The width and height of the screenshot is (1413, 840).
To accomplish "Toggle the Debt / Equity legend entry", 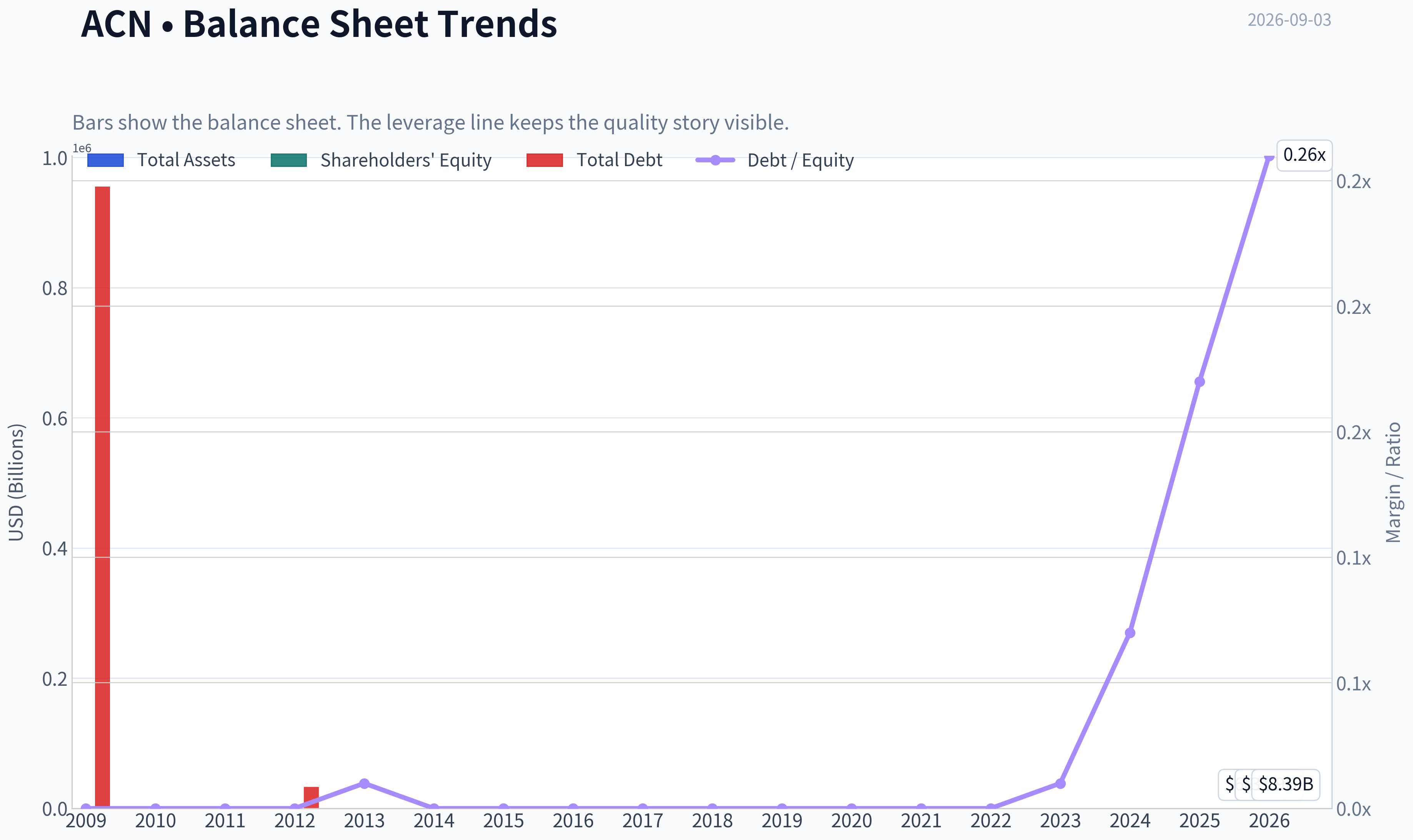I will [x=774, y=160].
